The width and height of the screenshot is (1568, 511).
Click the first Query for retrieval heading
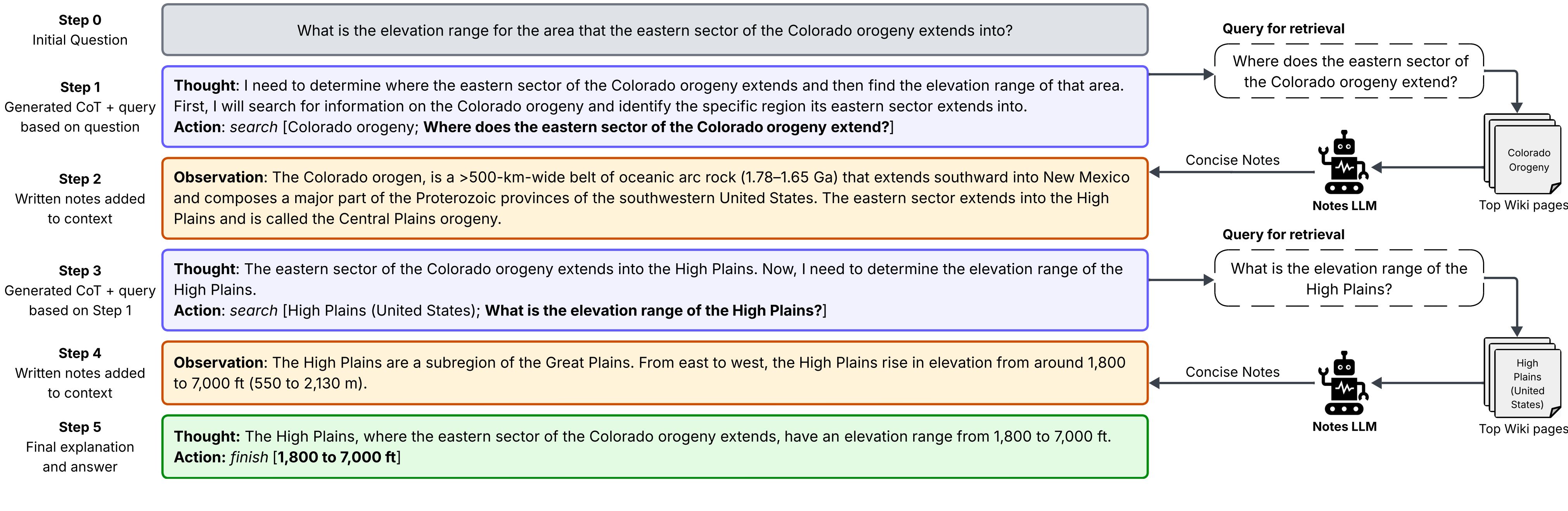point(1283,29)
